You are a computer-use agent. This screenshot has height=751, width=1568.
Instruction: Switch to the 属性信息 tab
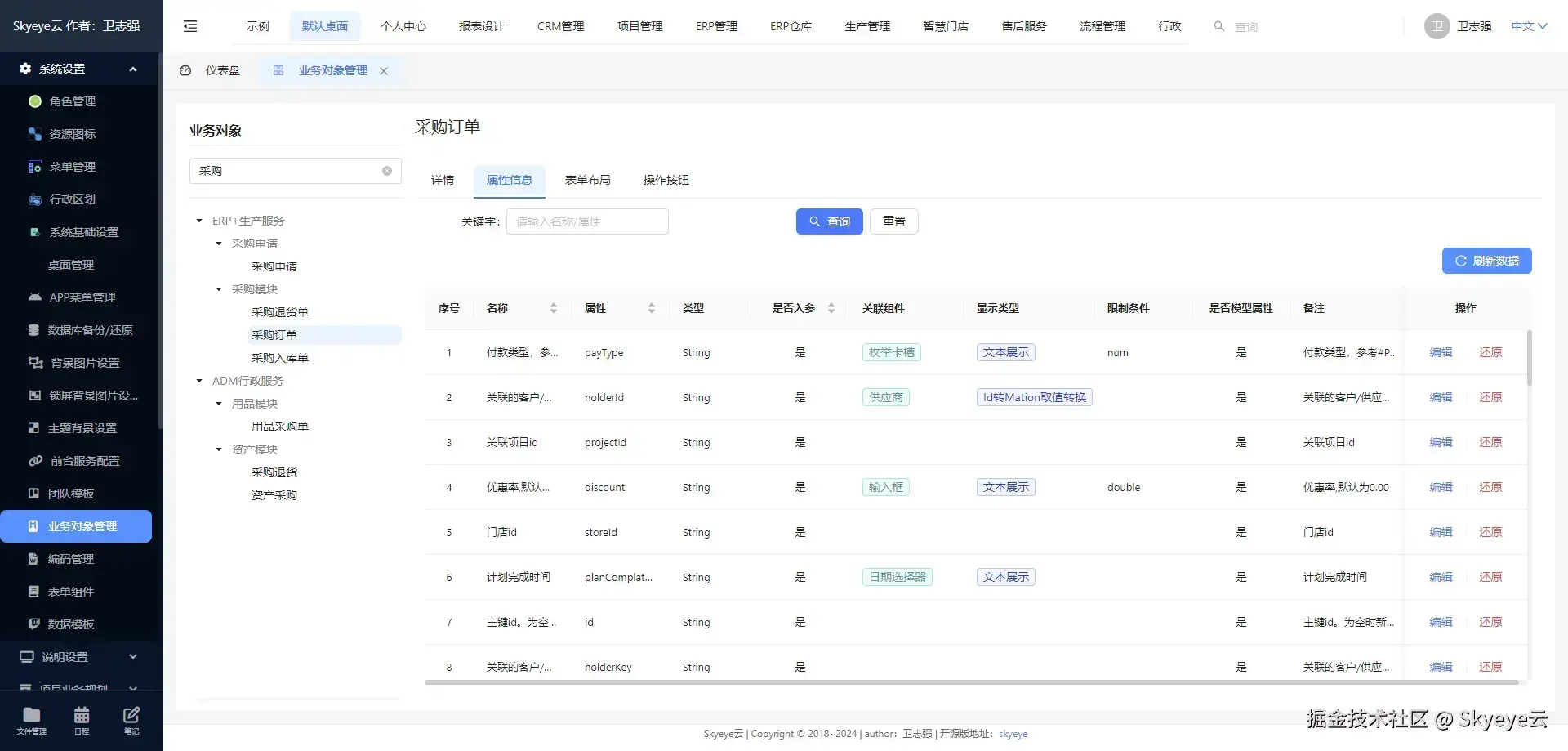coord(510,180)
